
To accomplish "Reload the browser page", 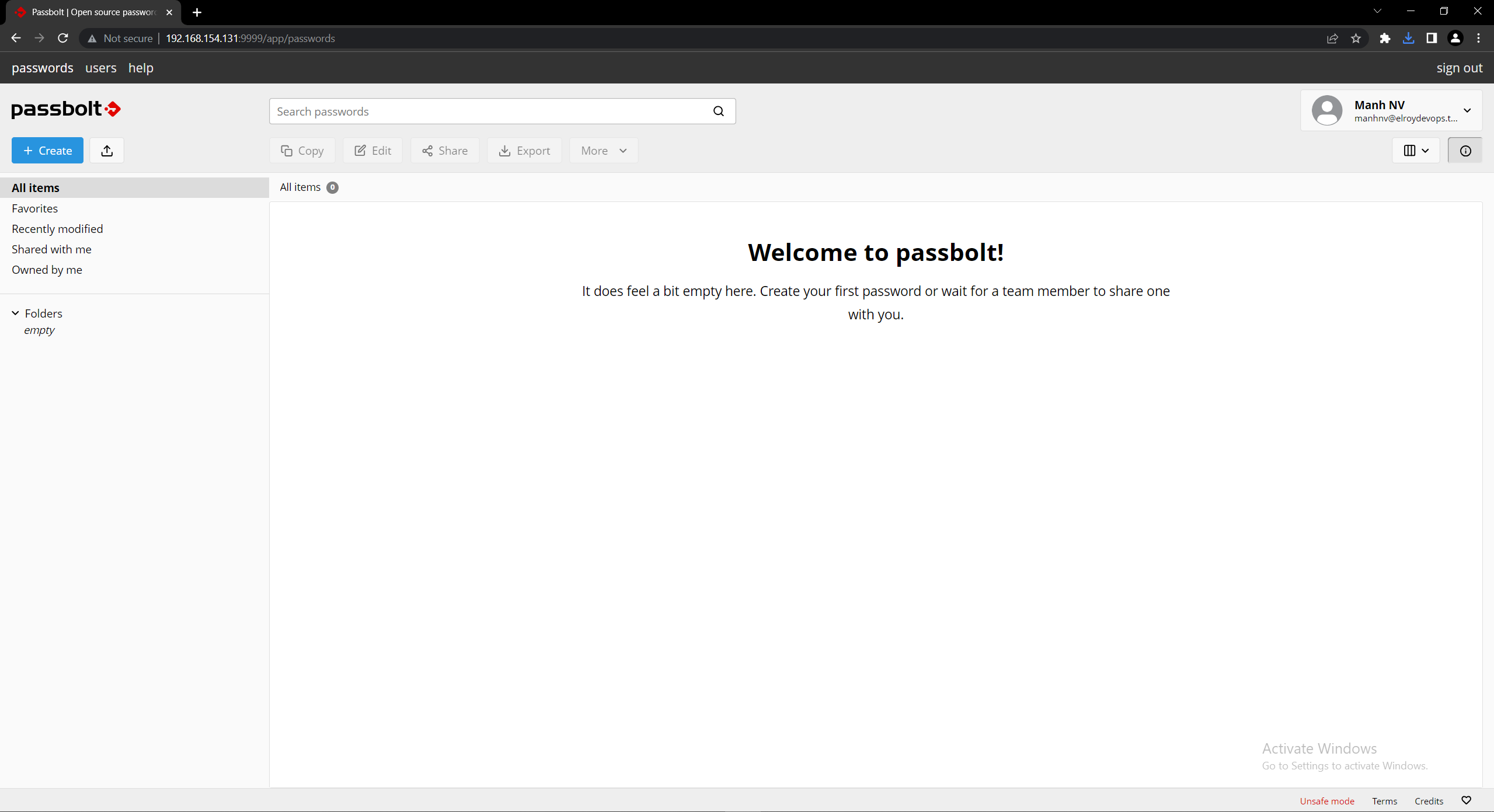I will [x=63, y=38].
